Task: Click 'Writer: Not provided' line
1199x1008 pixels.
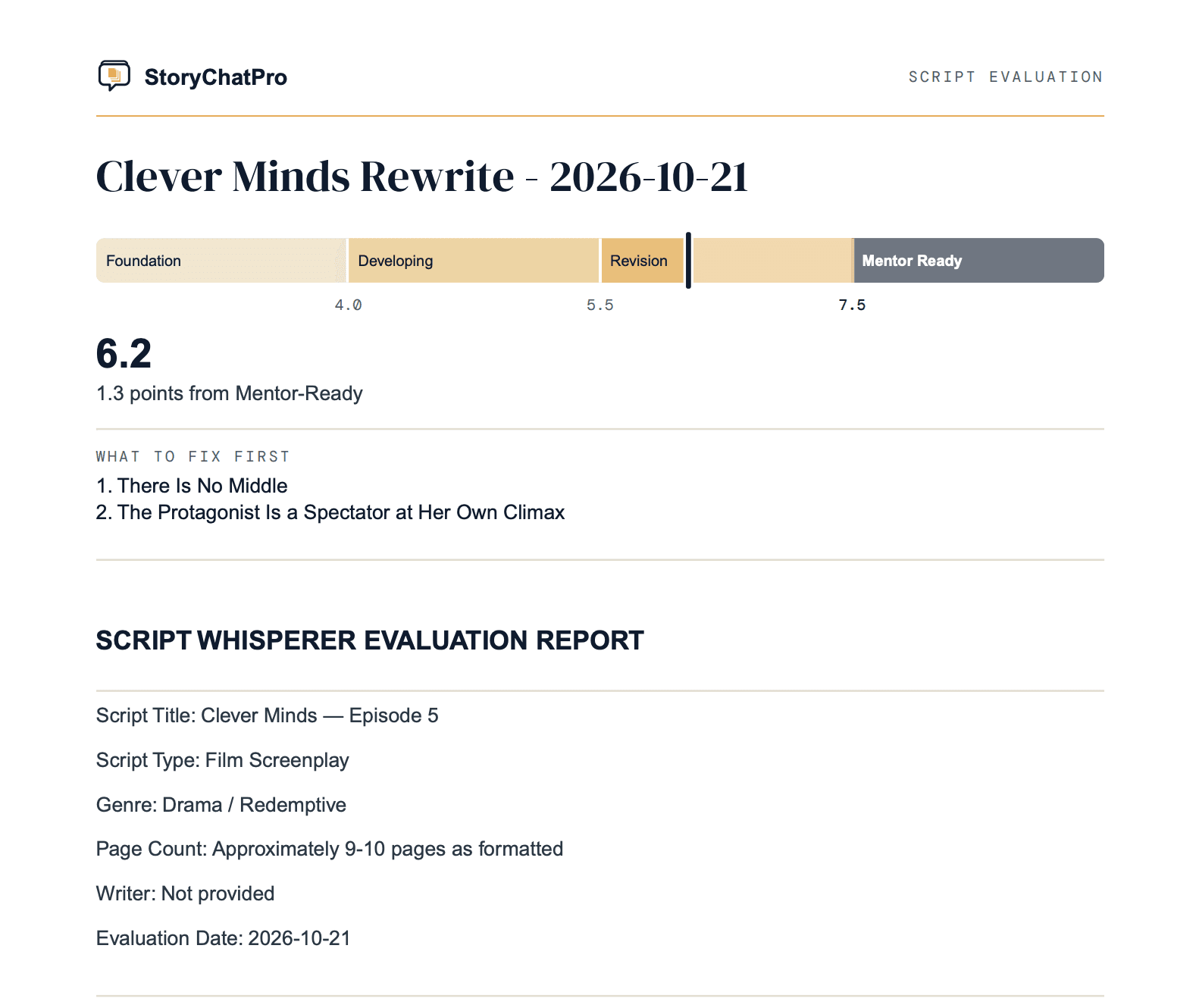Action: point(185,894)
